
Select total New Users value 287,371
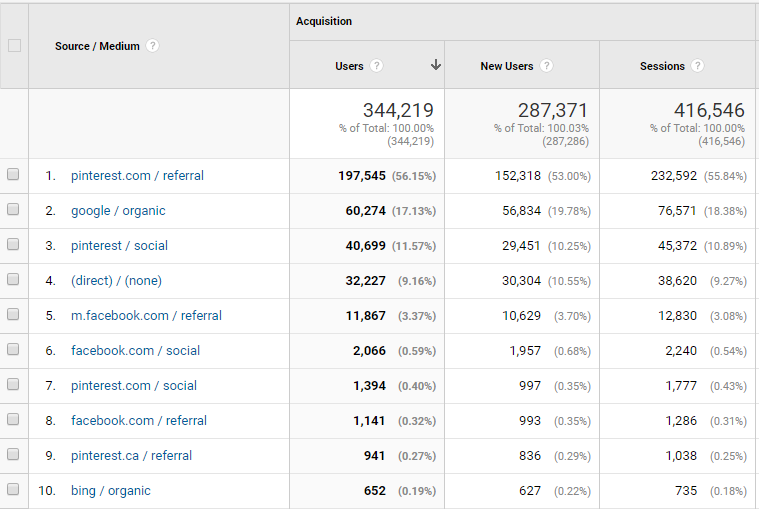(x=553, y=110)
